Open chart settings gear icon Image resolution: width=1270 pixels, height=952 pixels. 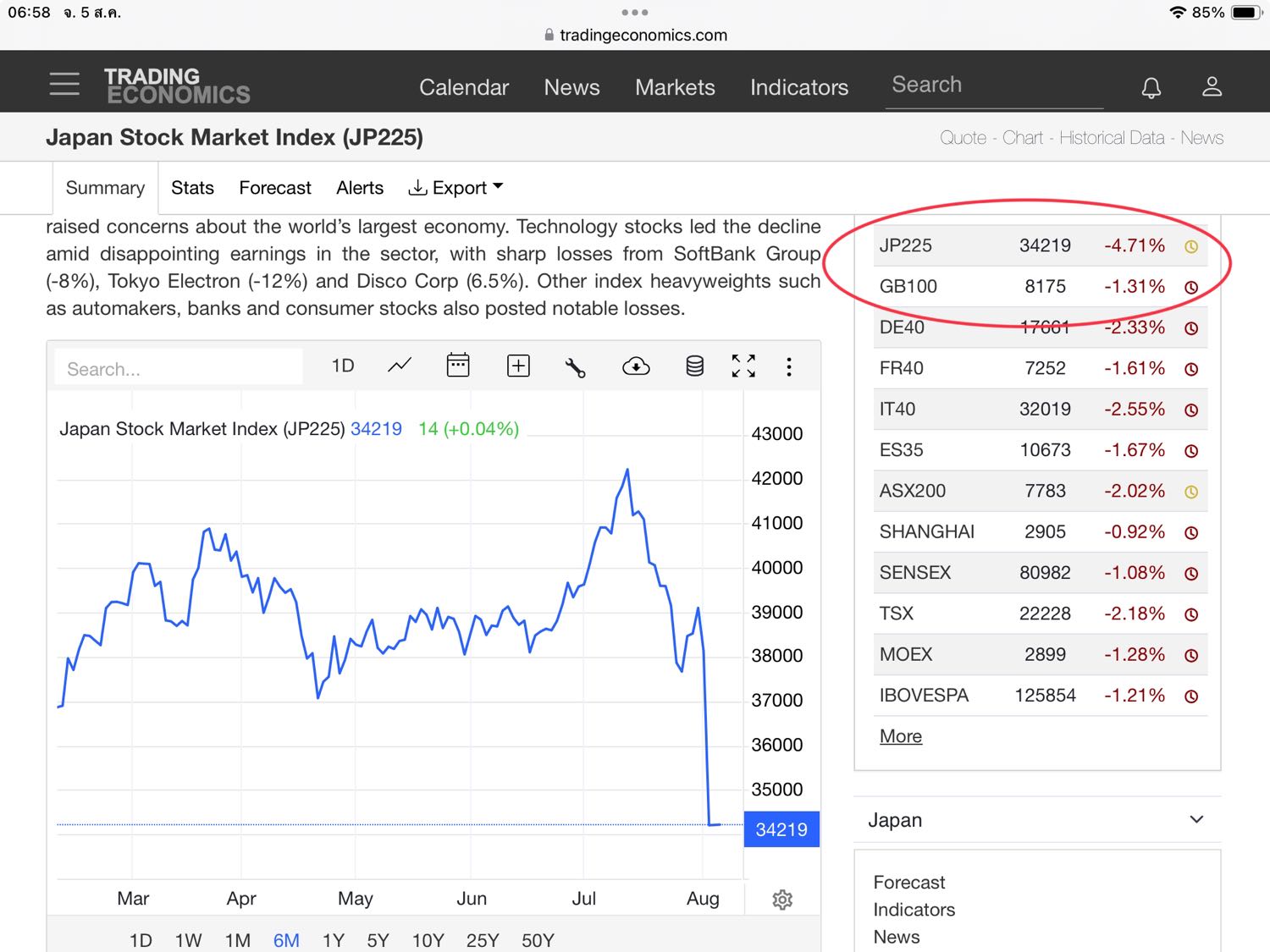(x=782, y=900)
